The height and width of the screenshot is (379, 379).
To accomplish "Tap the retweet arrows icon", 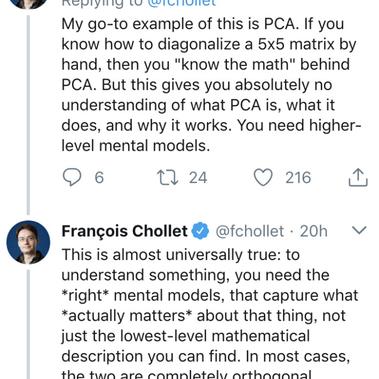I will click(x=168, y=177).
